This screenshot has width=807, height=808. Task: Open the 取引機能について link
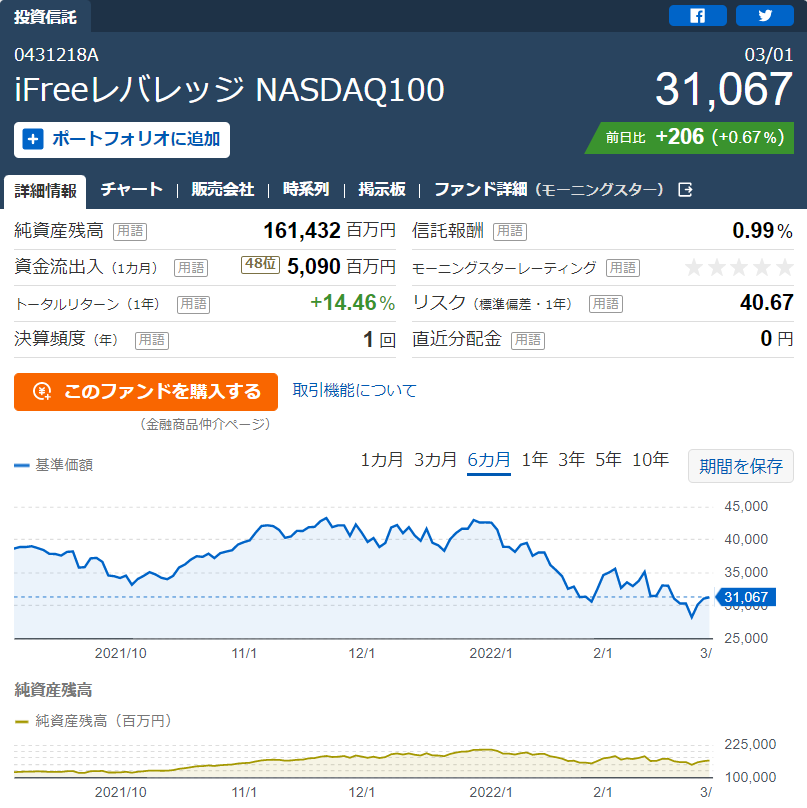(355, 391)
